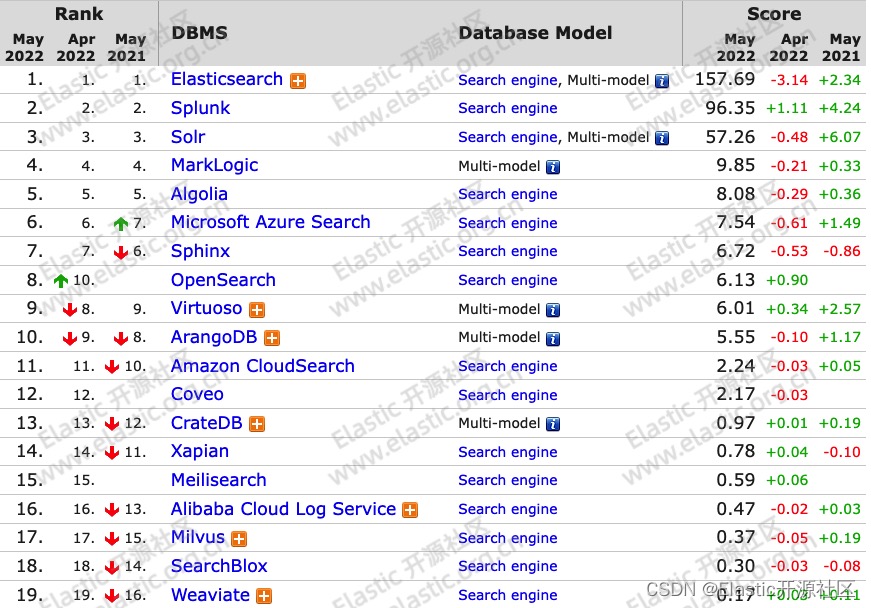The image size is (871, 608).
Task: Open the Virtuoso DBMS link
Action: tap(207, 308)
